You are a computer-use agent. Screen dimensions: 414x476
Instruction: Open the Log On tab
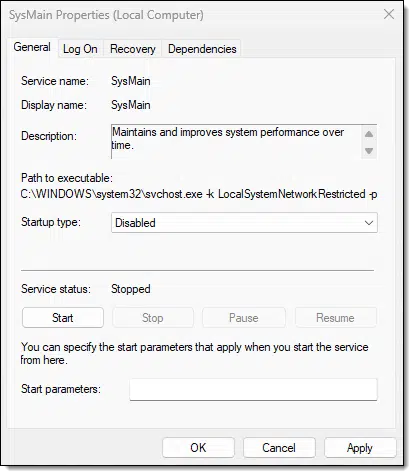(80, 49)
